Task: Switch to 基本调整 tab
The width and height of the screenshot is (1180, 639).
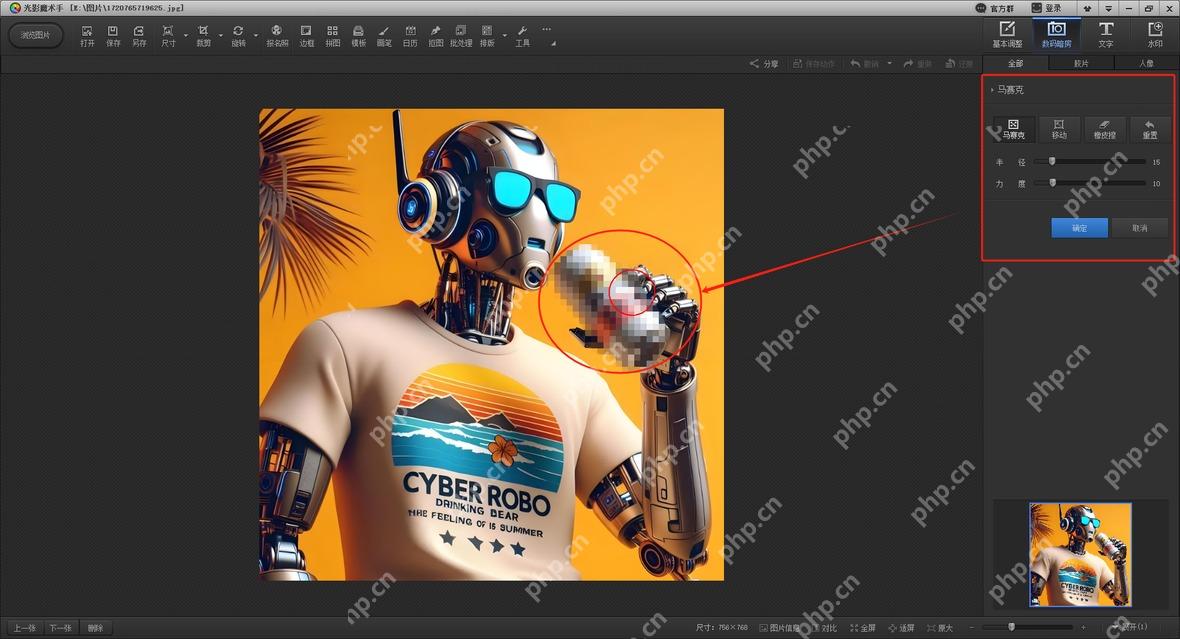Action: (1007, 35)
